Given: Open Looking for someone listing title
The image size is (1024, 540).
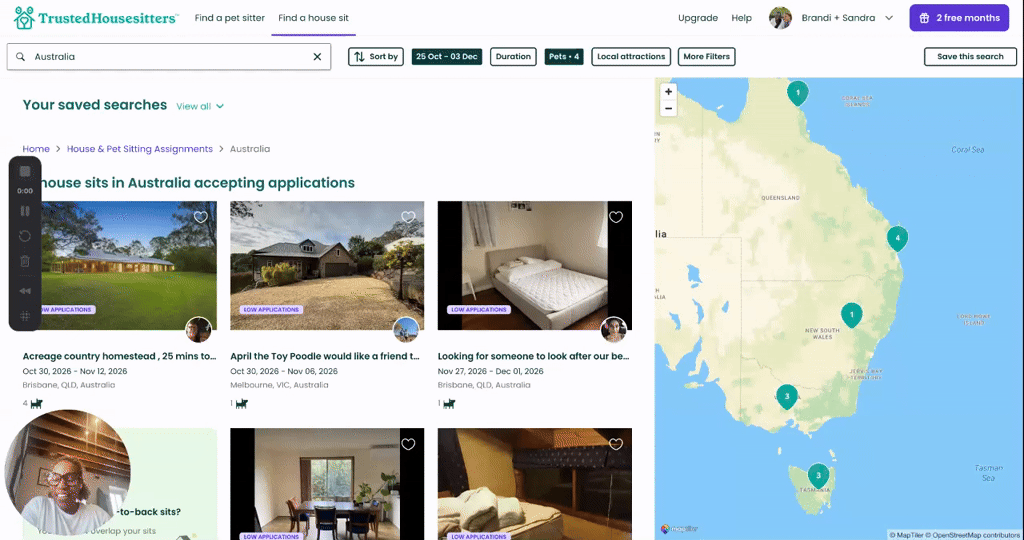Looking at the screenshot, I should click(x=534, y=357).
